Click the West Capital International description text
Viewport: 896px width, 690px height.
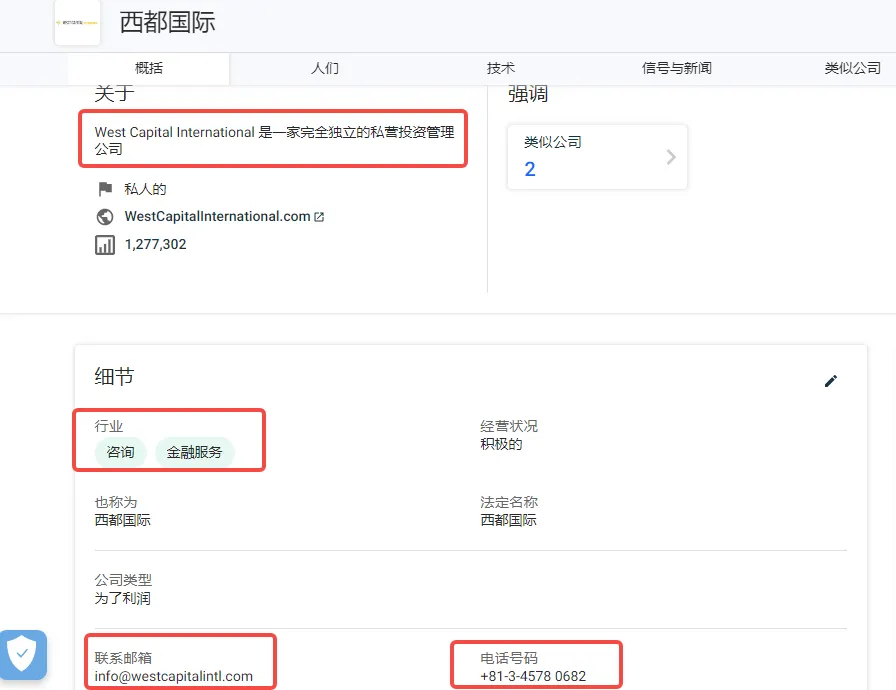point(274,140)
